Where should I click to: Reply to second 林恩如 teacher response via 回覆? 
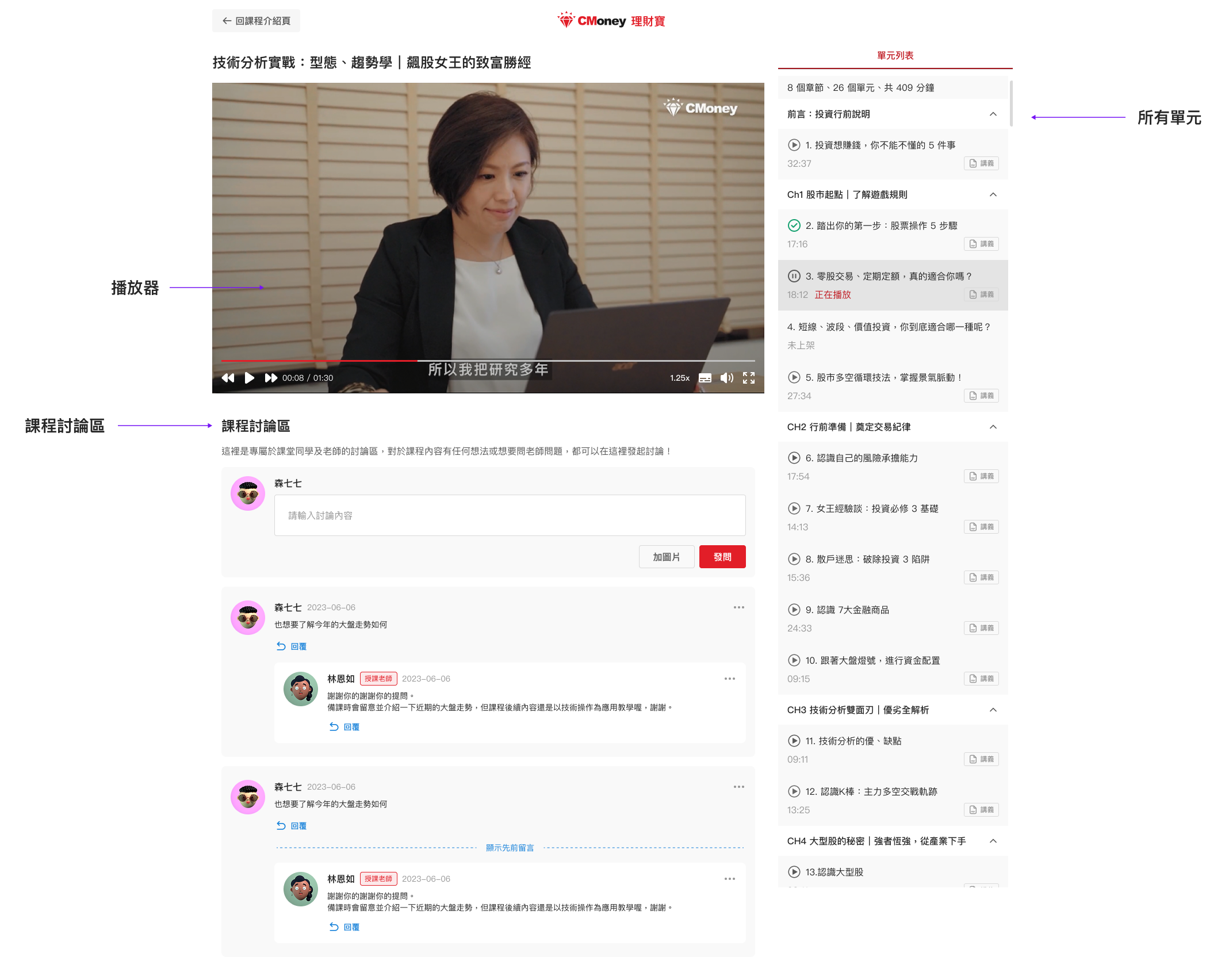coord(344,927)
